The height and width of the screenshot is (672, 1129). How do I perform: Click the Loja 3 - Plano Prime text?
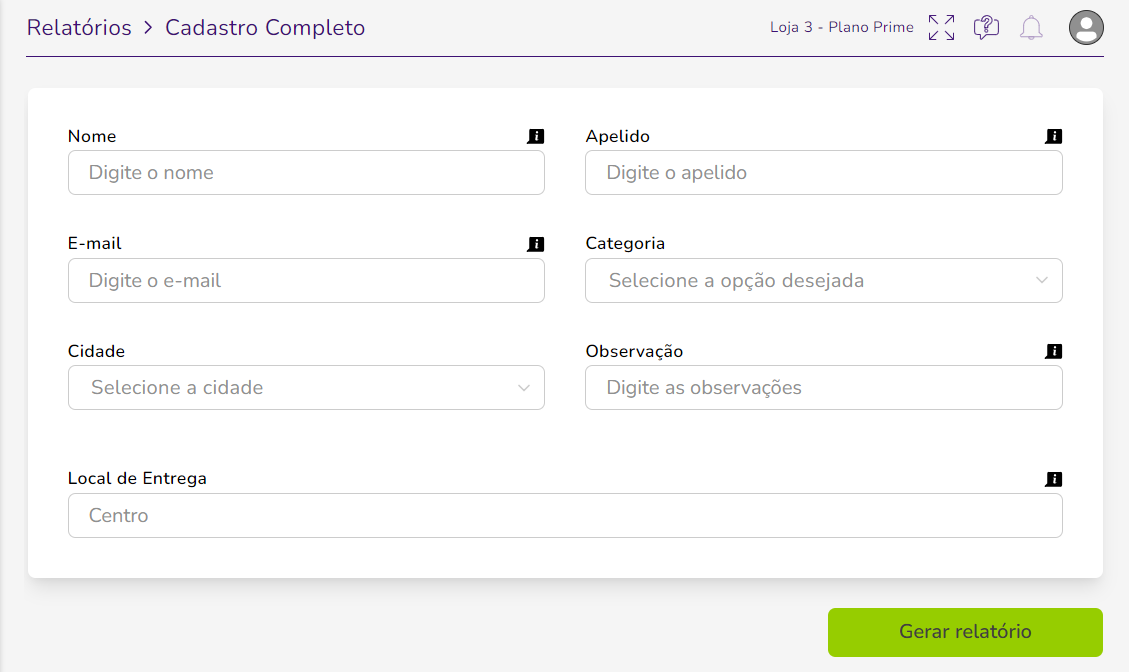click(842, 27)
